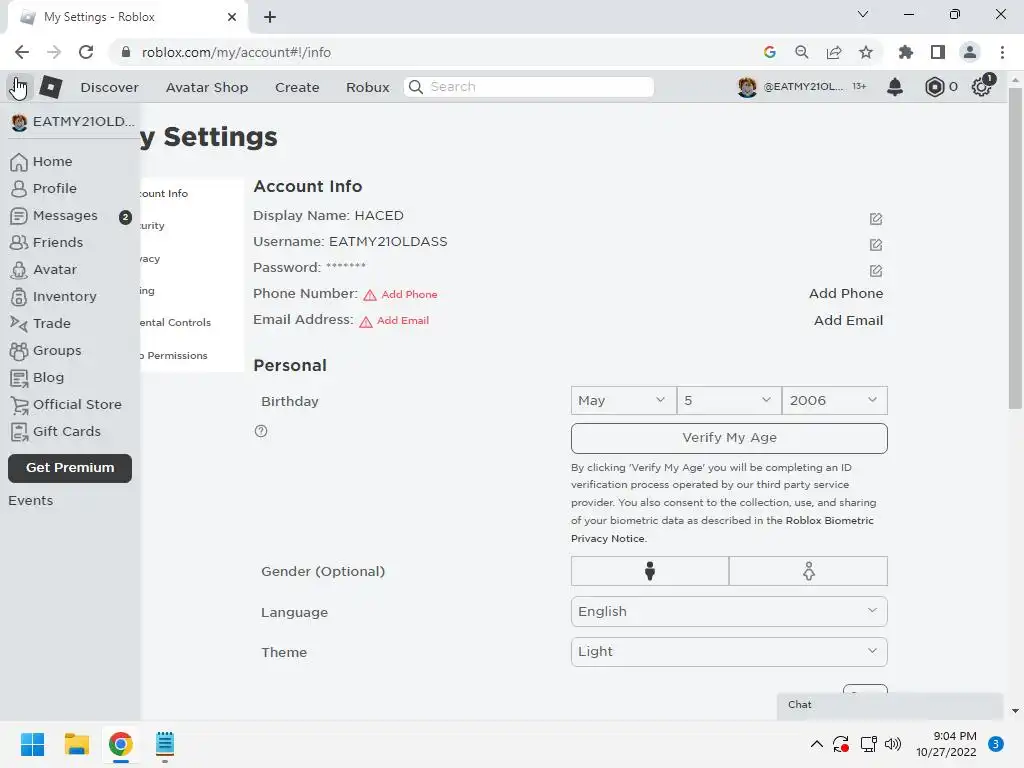Show hidden system tray icons

(x=816, y=744)
